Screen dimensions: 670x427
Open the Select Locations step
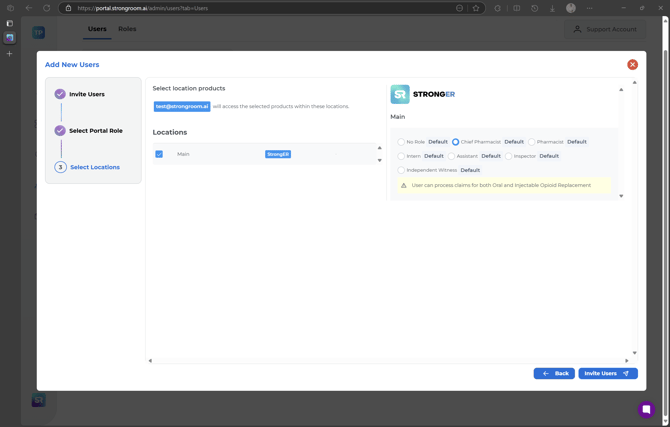[x=94, y=167]
